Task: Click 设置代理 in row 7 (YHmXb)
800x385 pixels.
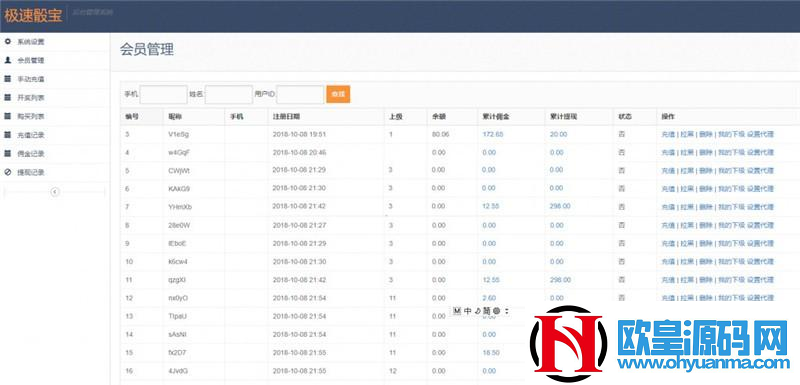Action: click(760, 207)
